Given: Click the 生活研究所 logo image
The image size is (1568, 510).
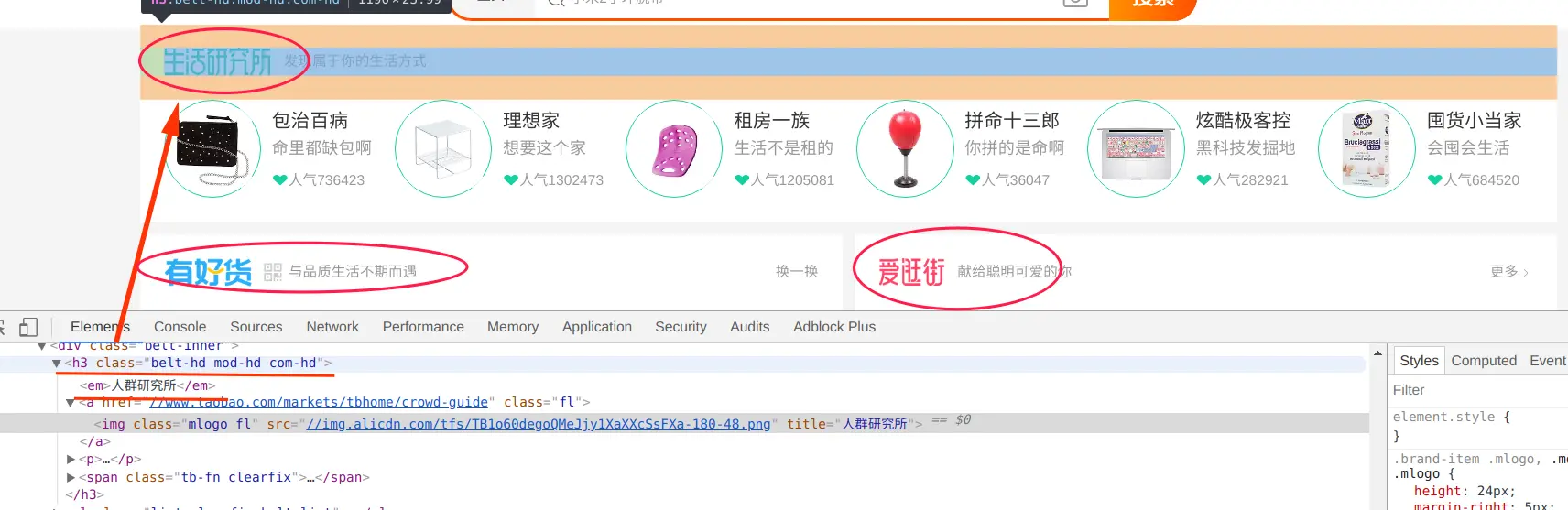Looking at the screenshot, I should [x=218, y=61].
